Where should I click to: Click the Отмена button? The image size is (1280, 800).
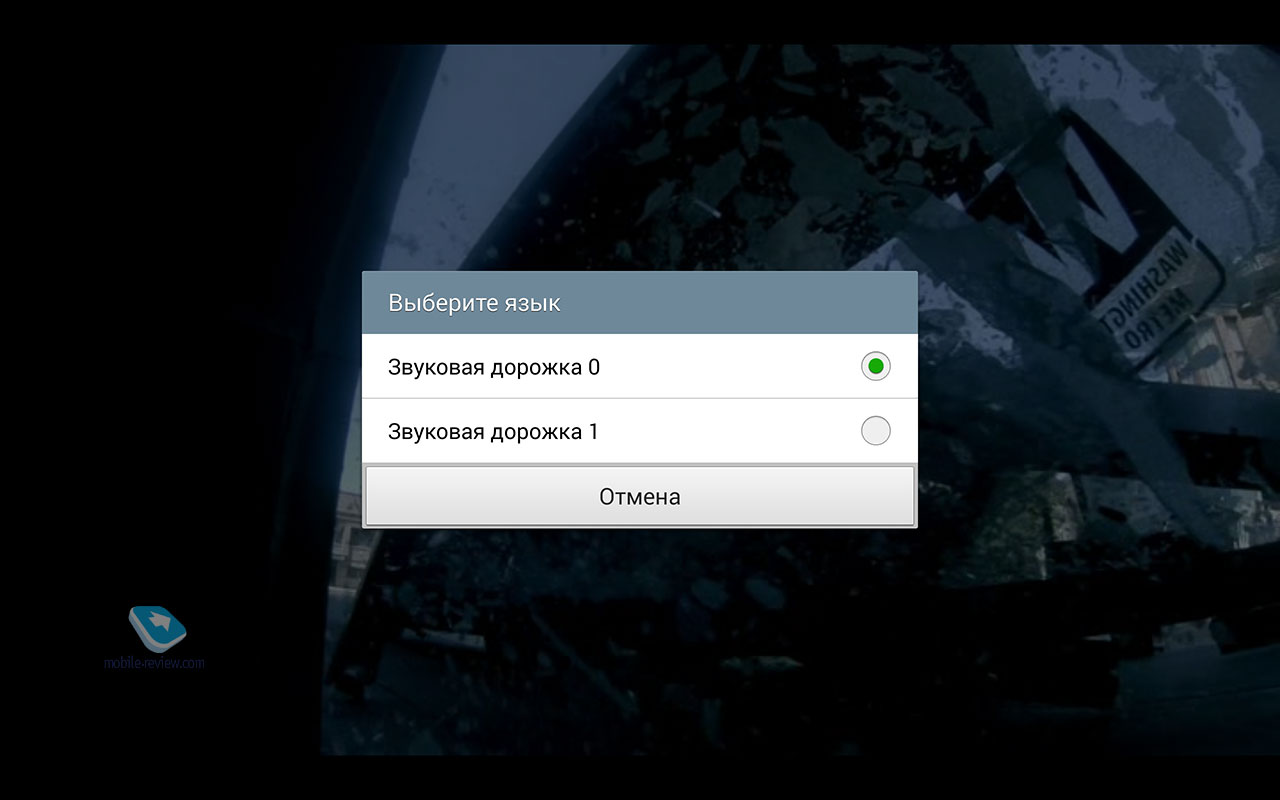coord(640,496)
